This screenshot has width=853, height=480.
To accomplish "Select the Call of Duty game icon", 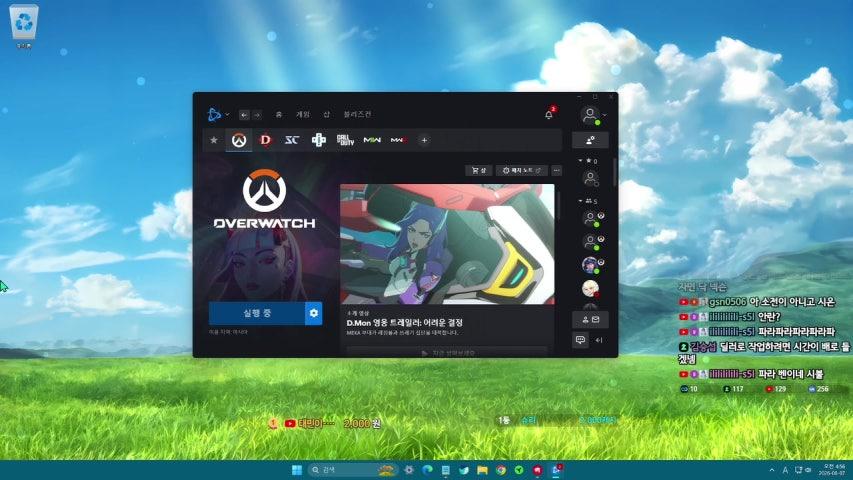I will coord(345,140).
